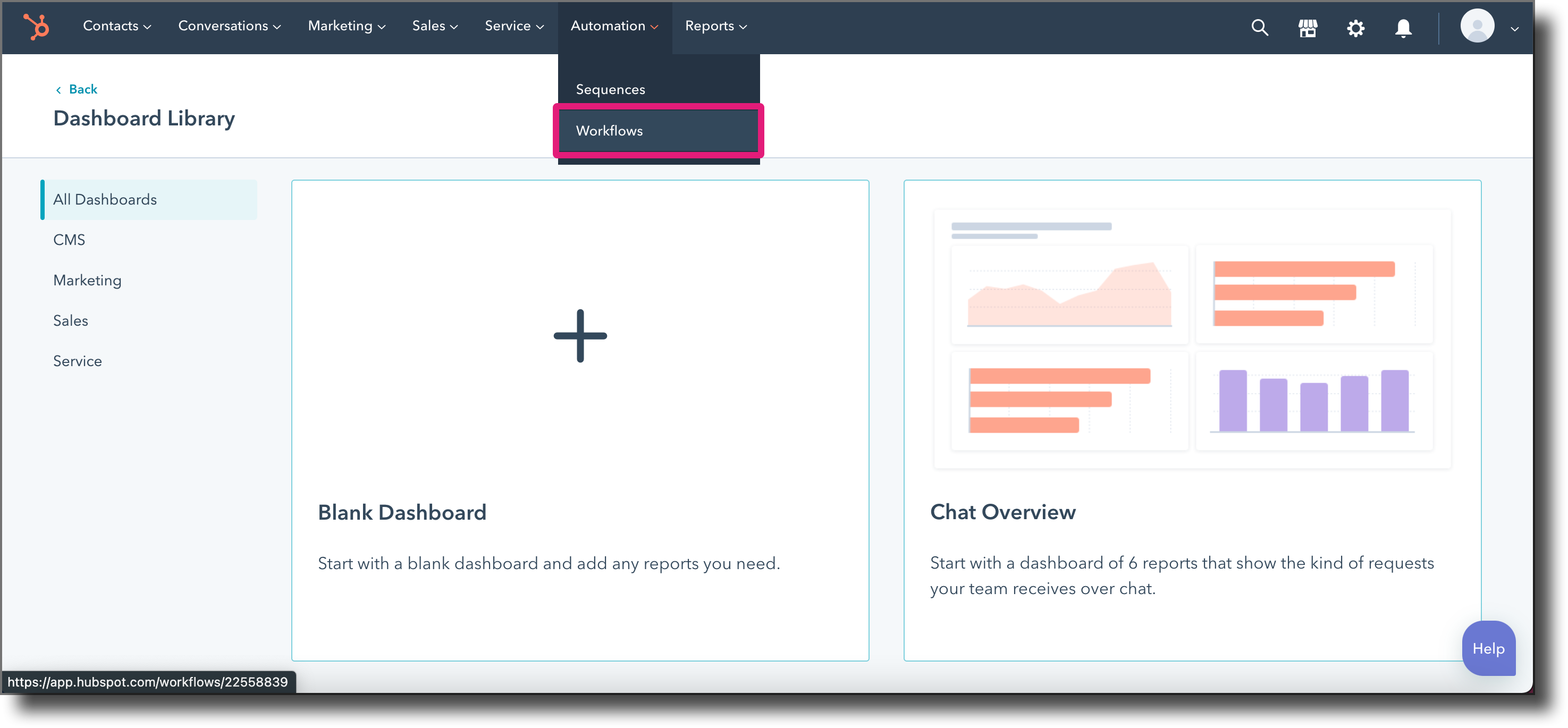Open the search magnifier icon
The image size is (1568, 728).
tap(1259, 28)
